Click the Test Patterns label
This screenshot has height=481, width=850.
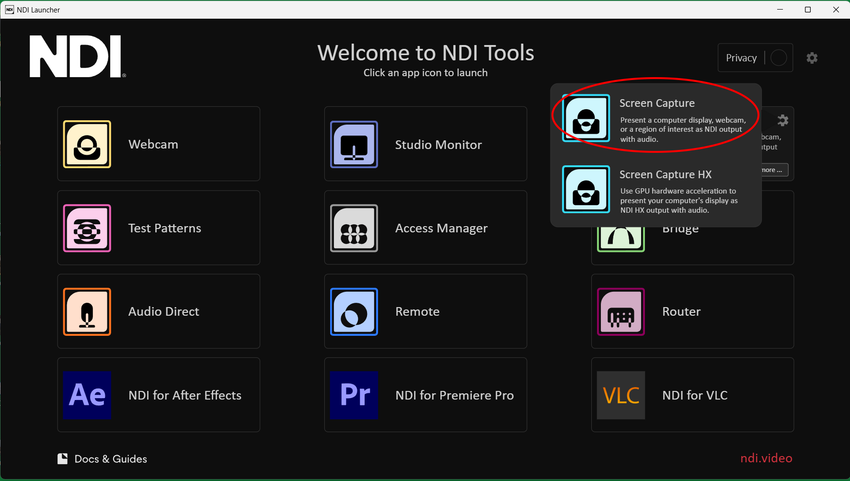pyautogui.click(x=165, y=228)
